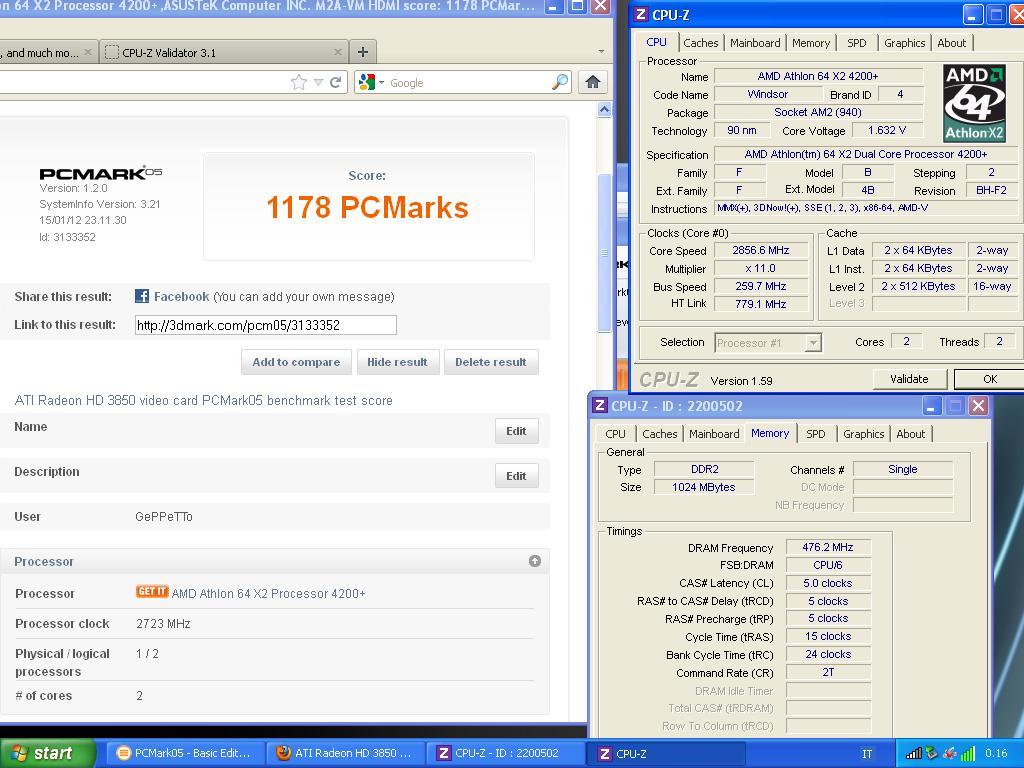Switch to CPU-Z Validator 3.1 tab
This screenshot has height=768, width=1024.
tap(223, 52)
